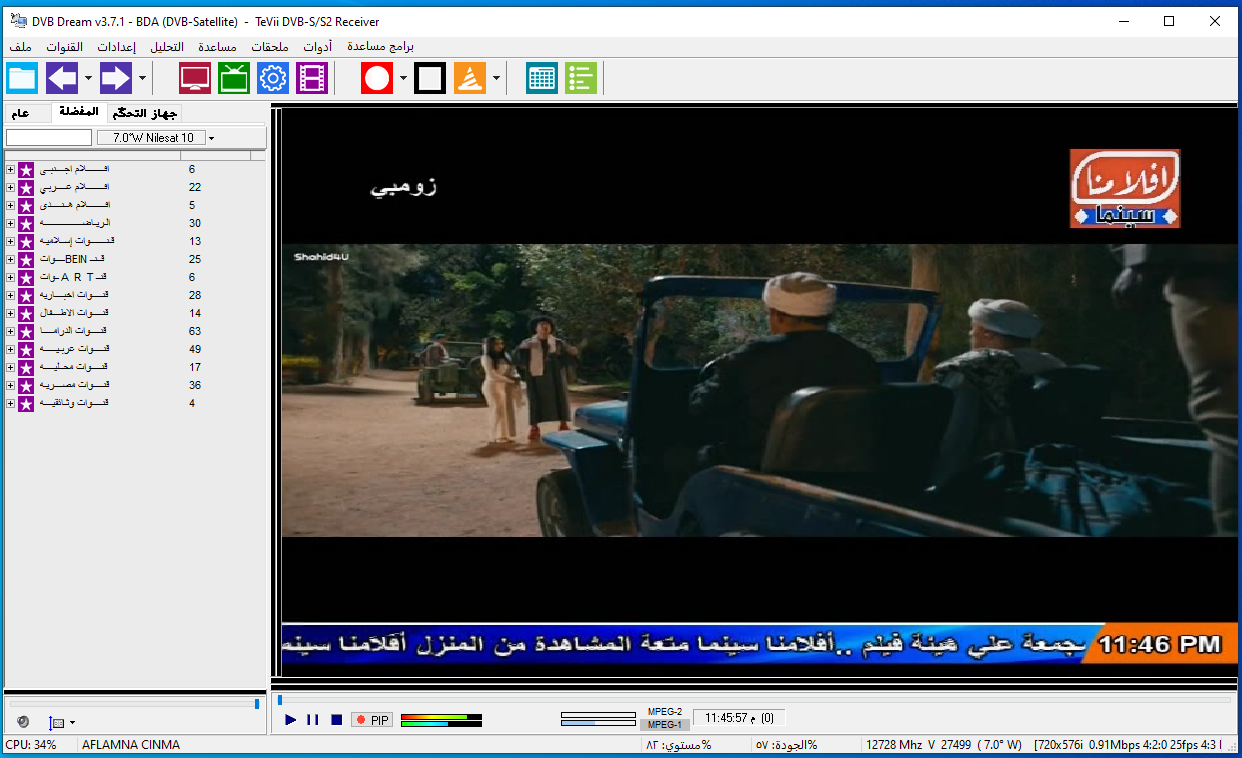The image size is (1242, 758).
Task: Click the Pause button
Action: (313, 720)
